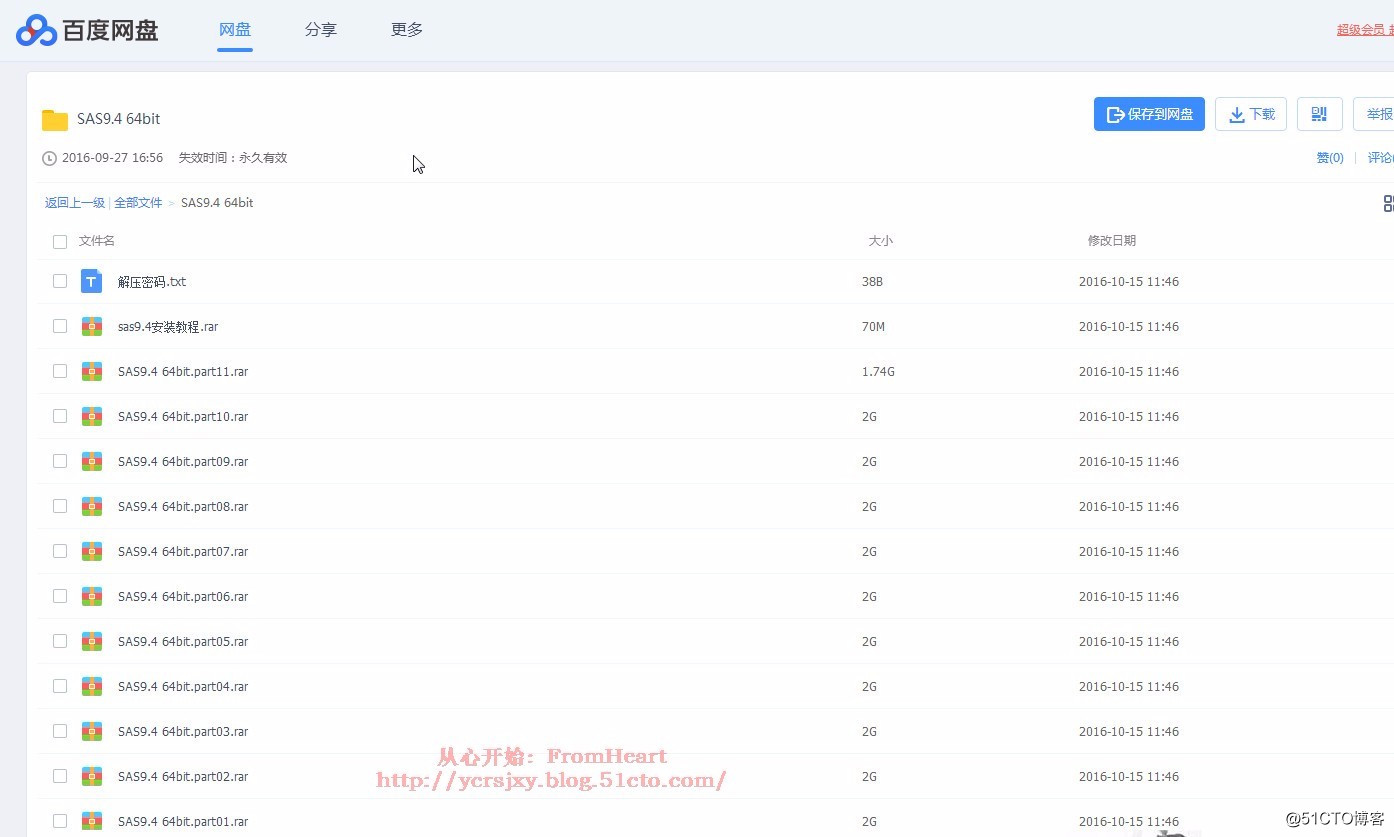Click the 赞(0) like link
Image resolution: width=1394 pixels, height=837 pixels.
tap(1330, 158)
